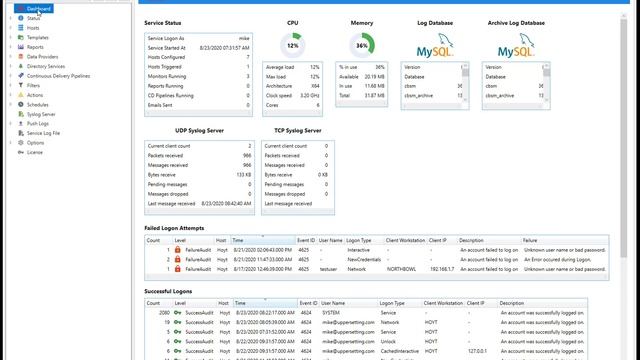Image resolution: width=640 pixels, height=360 pixels.
Task: Open the Reports chart icon
Action: click(x=21, y=47)
